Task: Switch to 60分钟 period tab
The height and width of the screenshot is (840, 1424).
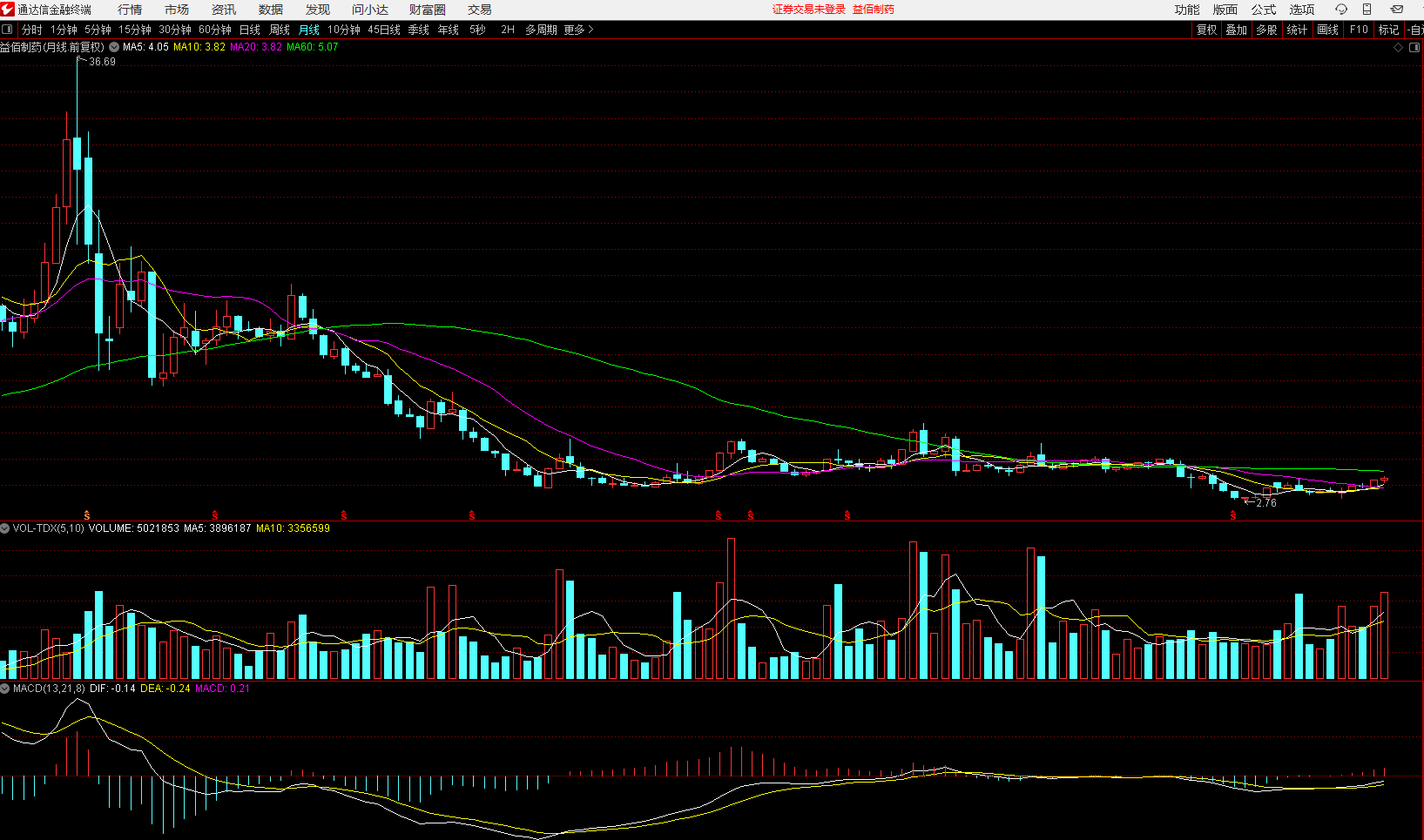Action: point(215,30)
